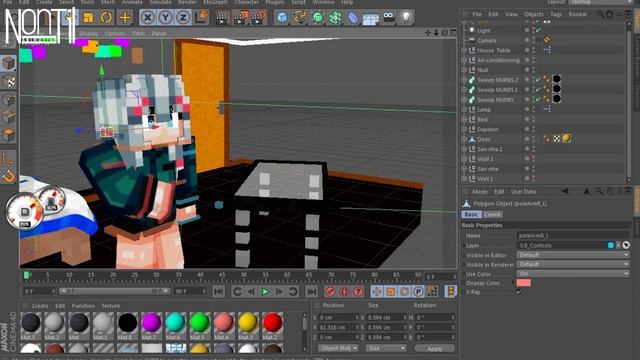Open the blue Deformer objects icon

point(353,18)
